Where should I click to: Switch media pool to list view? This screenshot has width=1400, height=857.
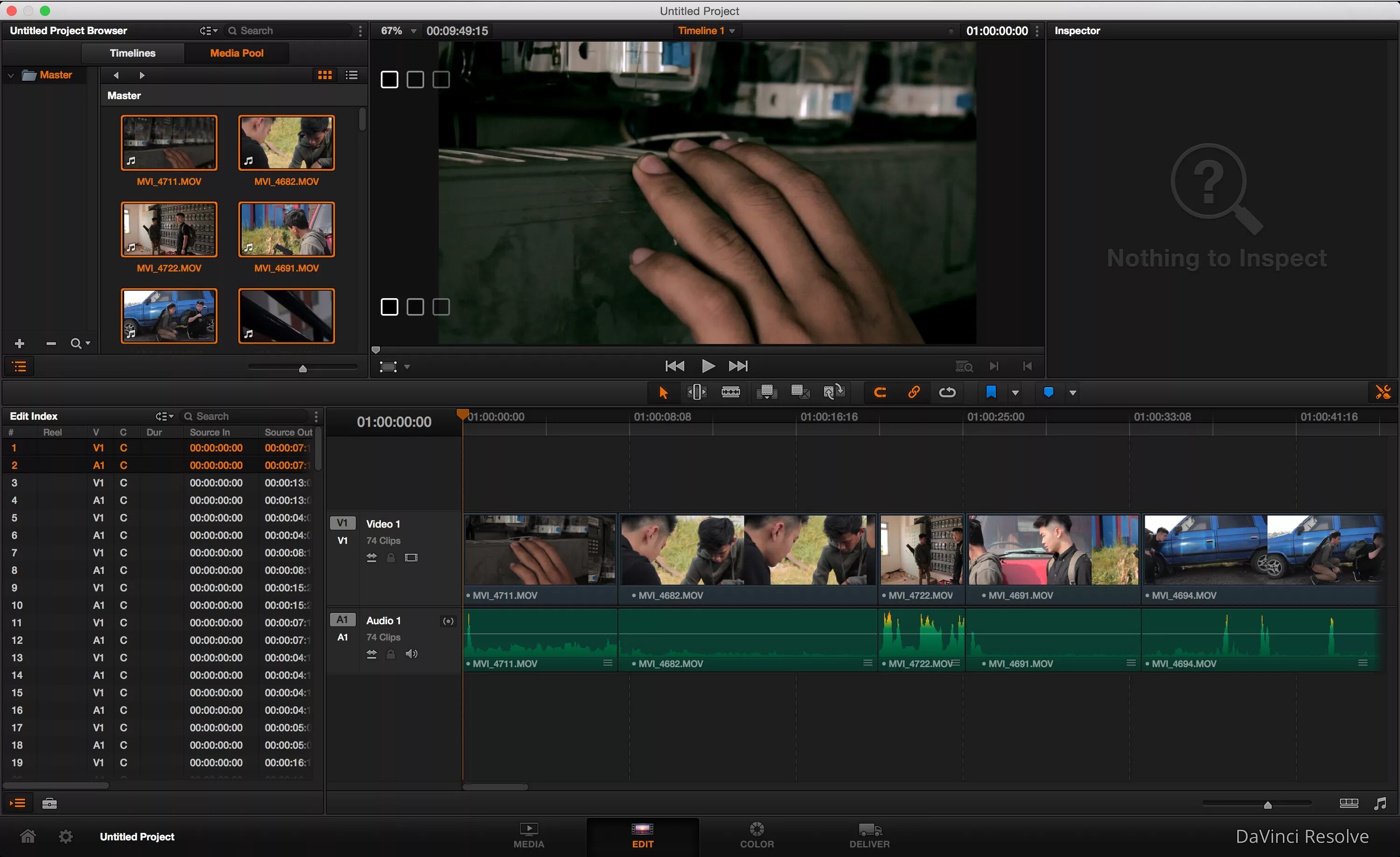tap(352, 75)
